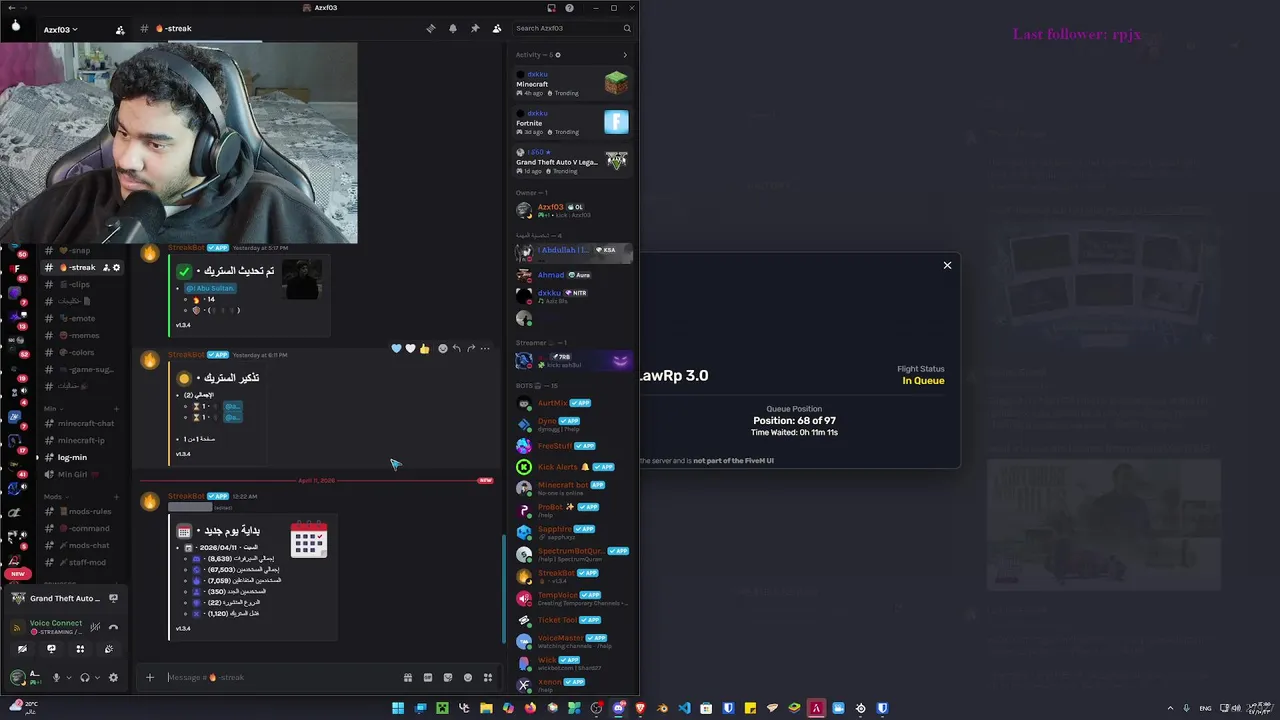Viewport: 1280px width, 720px height.
Task: Add channel to Mods category
Action: tap(116, 497)
